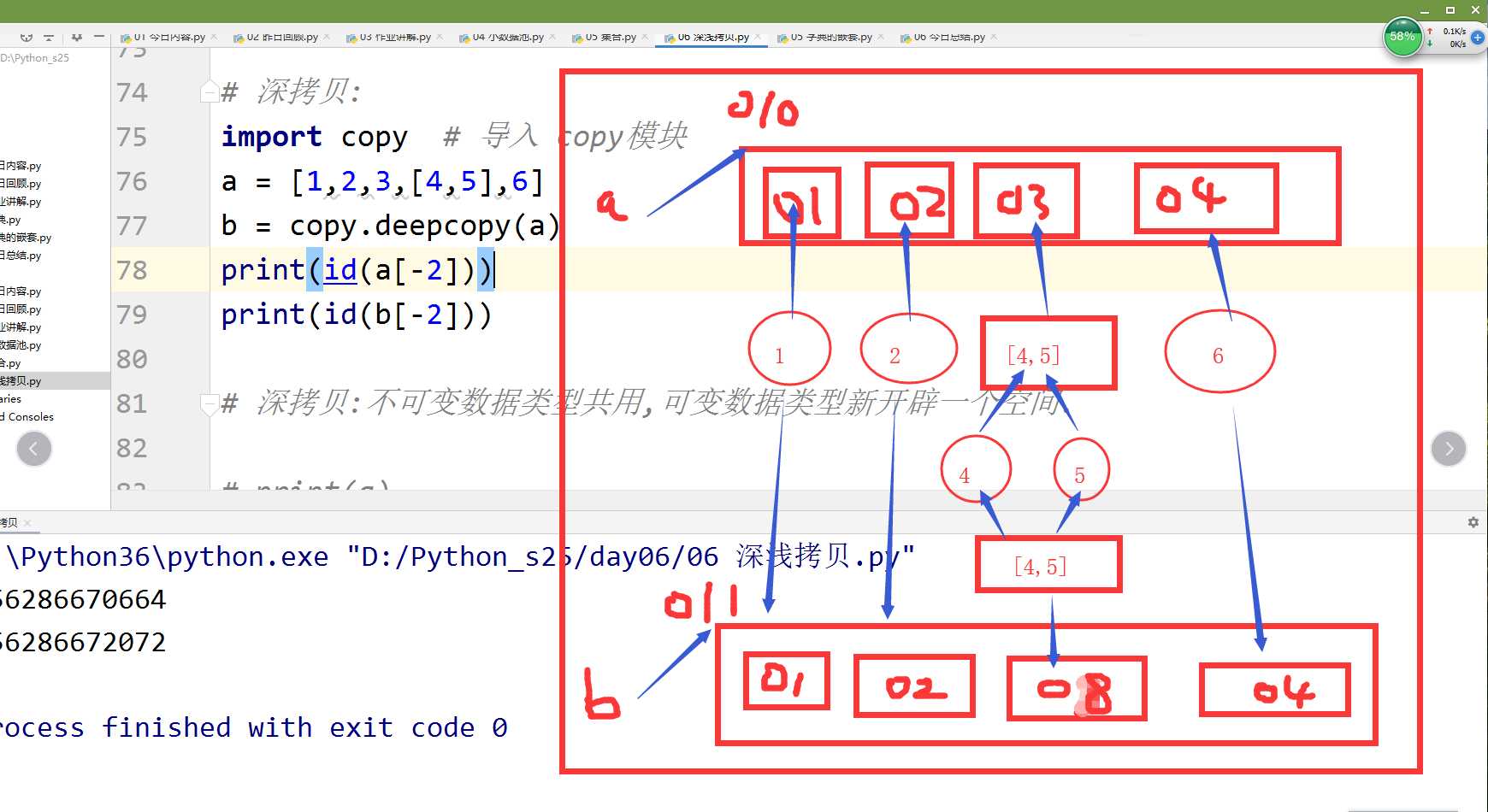This screenshot has width=1488, height=812.
Task: Open project panel settings gear icon
Action: click(x=77, y=37)
